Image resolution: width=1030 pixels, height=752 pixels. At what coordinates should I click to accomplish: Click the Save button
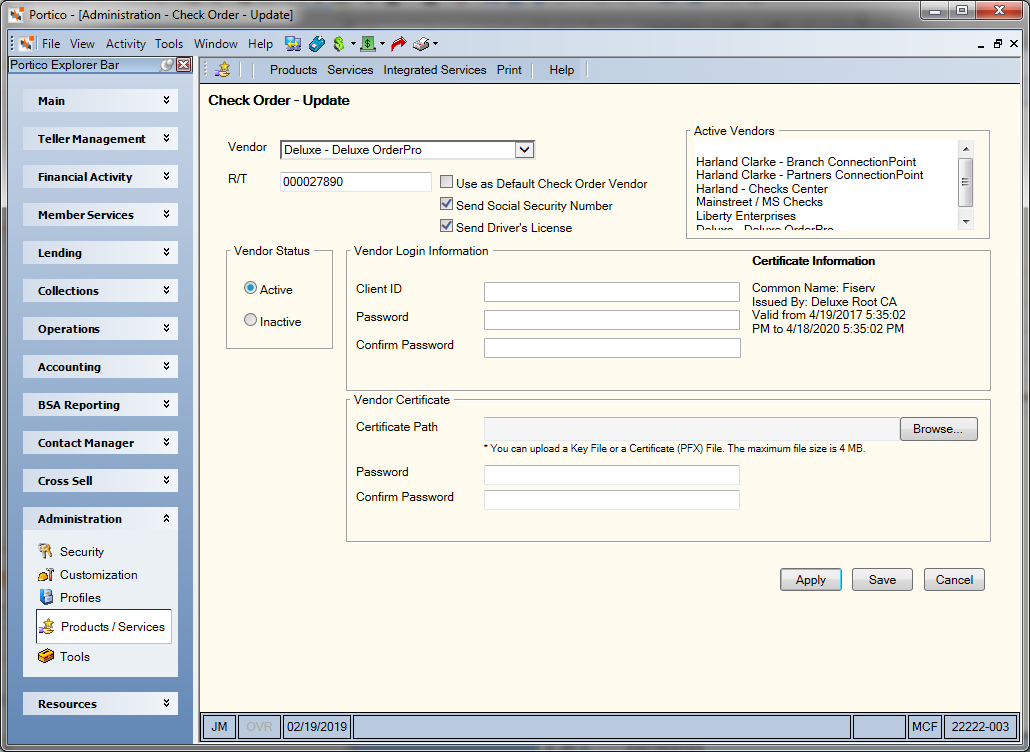tap(882, 580)
